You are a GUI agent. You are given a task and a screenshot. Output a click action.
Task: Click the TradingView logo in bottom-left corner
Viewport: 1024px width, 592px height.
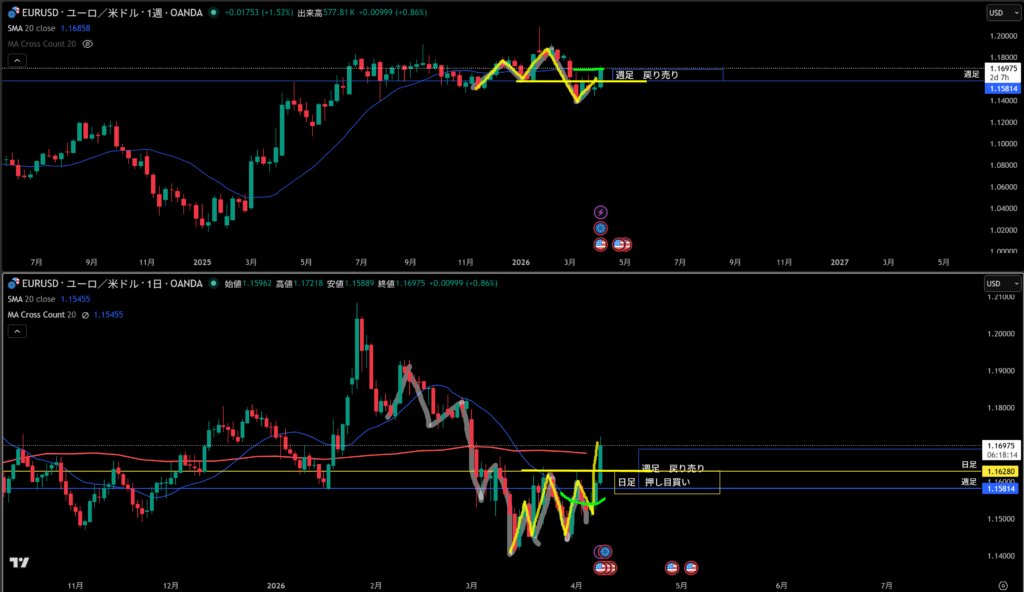click(19, 563)
